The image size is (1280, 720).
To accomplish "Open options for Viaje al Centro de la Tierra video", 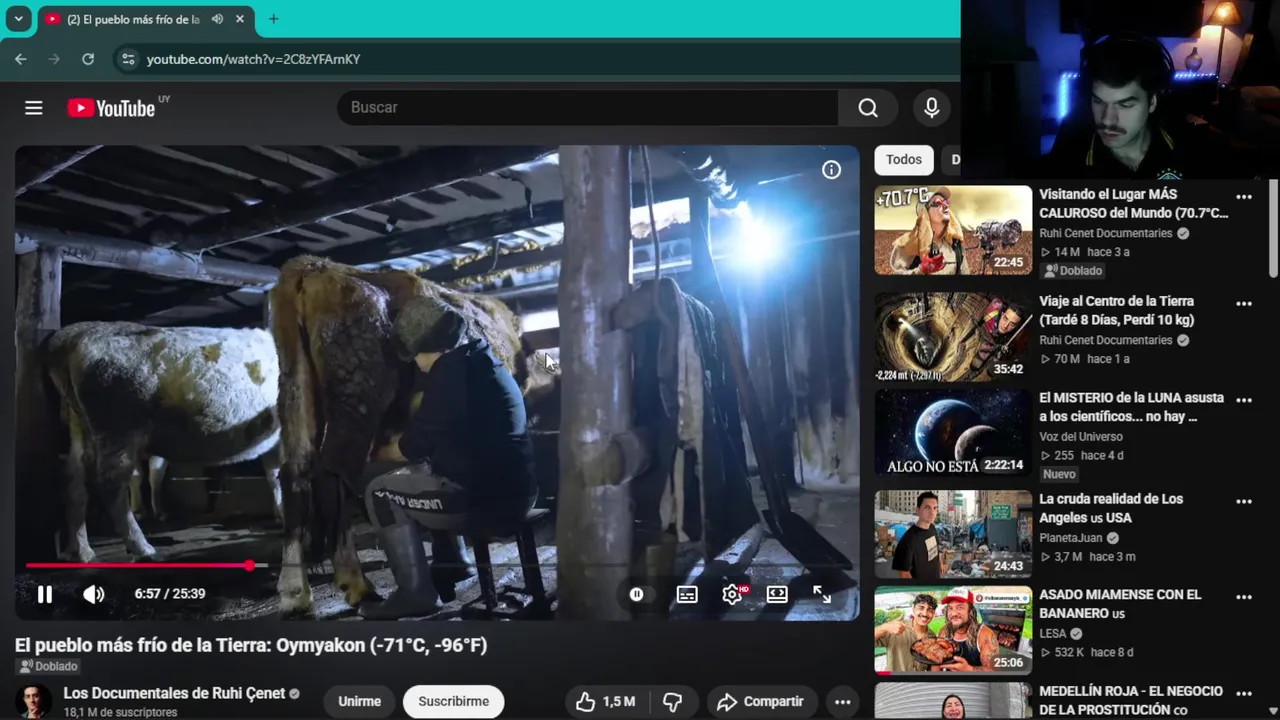I will pyautogui.click(x=1244, y=304).
